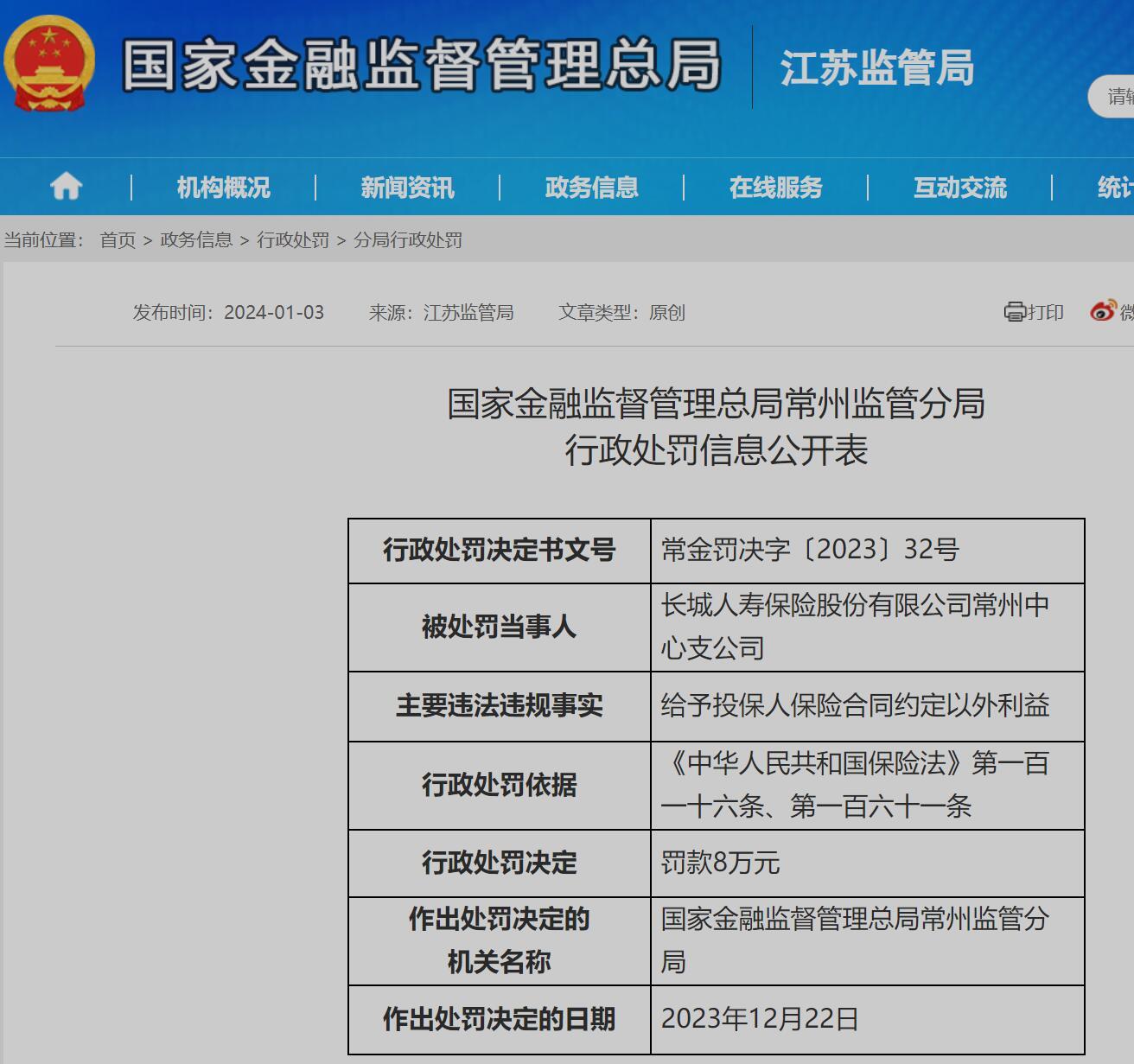This screenshot has width=1134, height=1064.
Task: Click the 被处罚当事人 header cell
Action: pos(500,628)
